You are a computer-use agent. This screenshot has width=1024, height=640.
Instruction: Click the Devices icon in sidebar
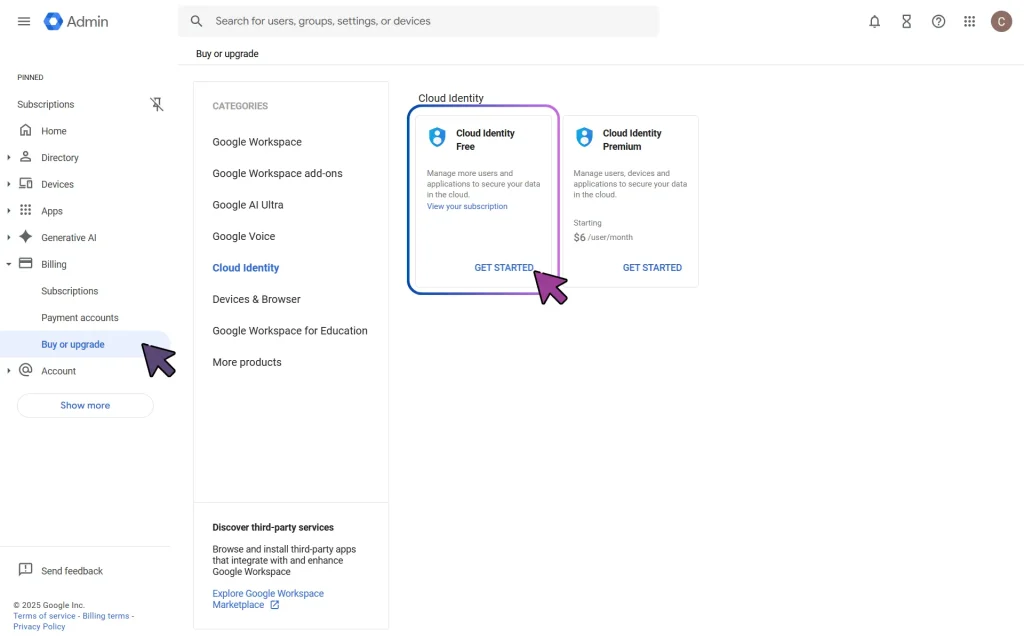coord(25,184)
